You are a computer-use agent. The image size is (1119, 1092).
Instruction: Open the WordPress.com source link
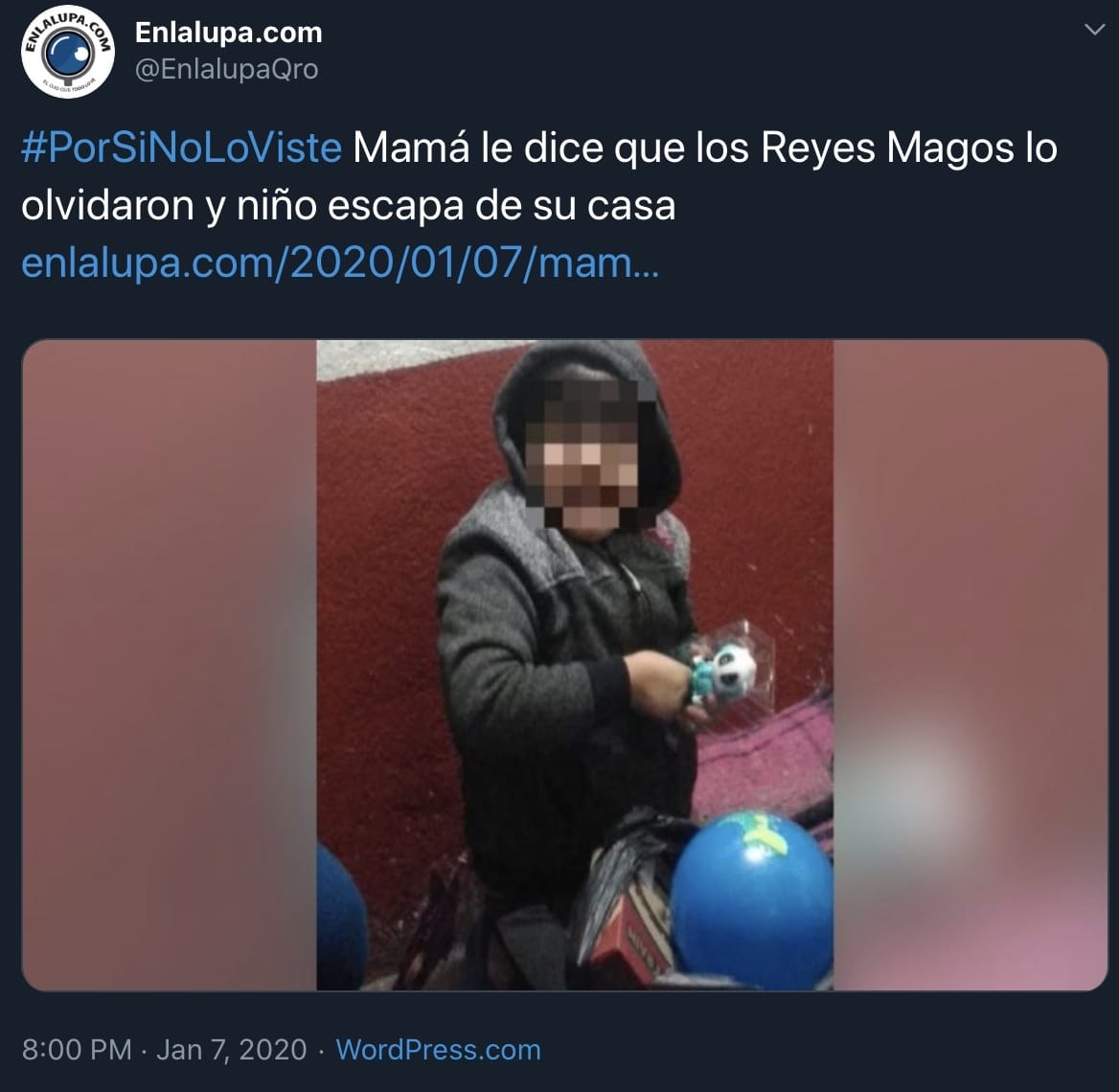(438, 1049)
